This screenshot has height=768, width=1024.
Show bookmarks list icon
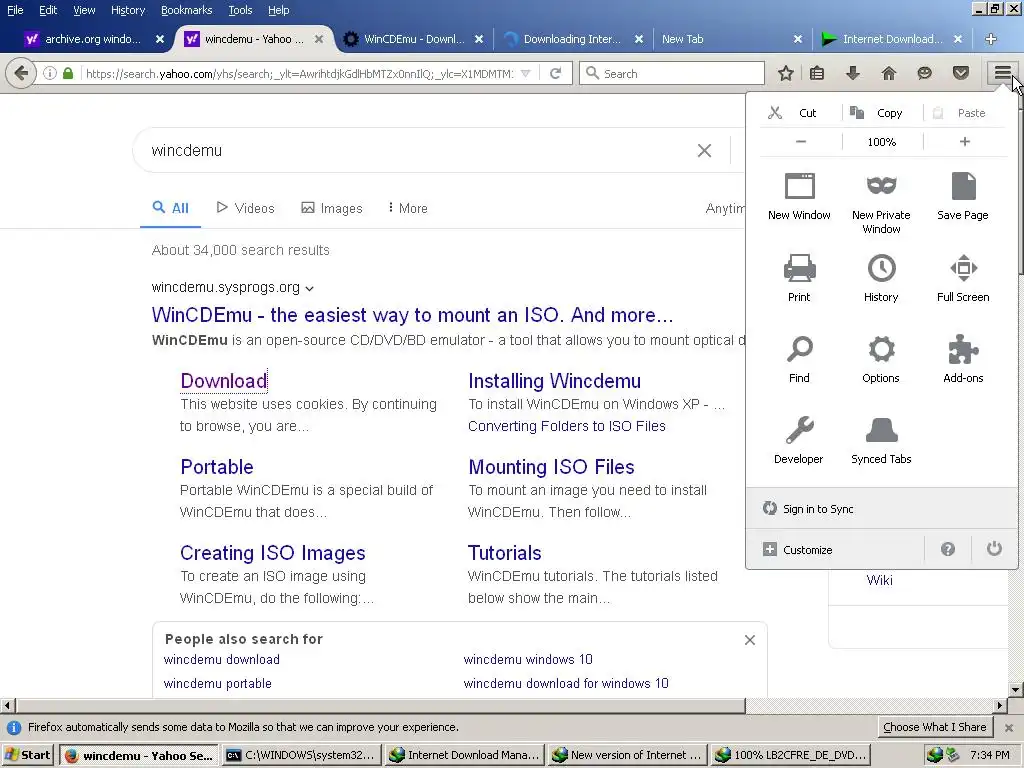(x=817, y=73)
